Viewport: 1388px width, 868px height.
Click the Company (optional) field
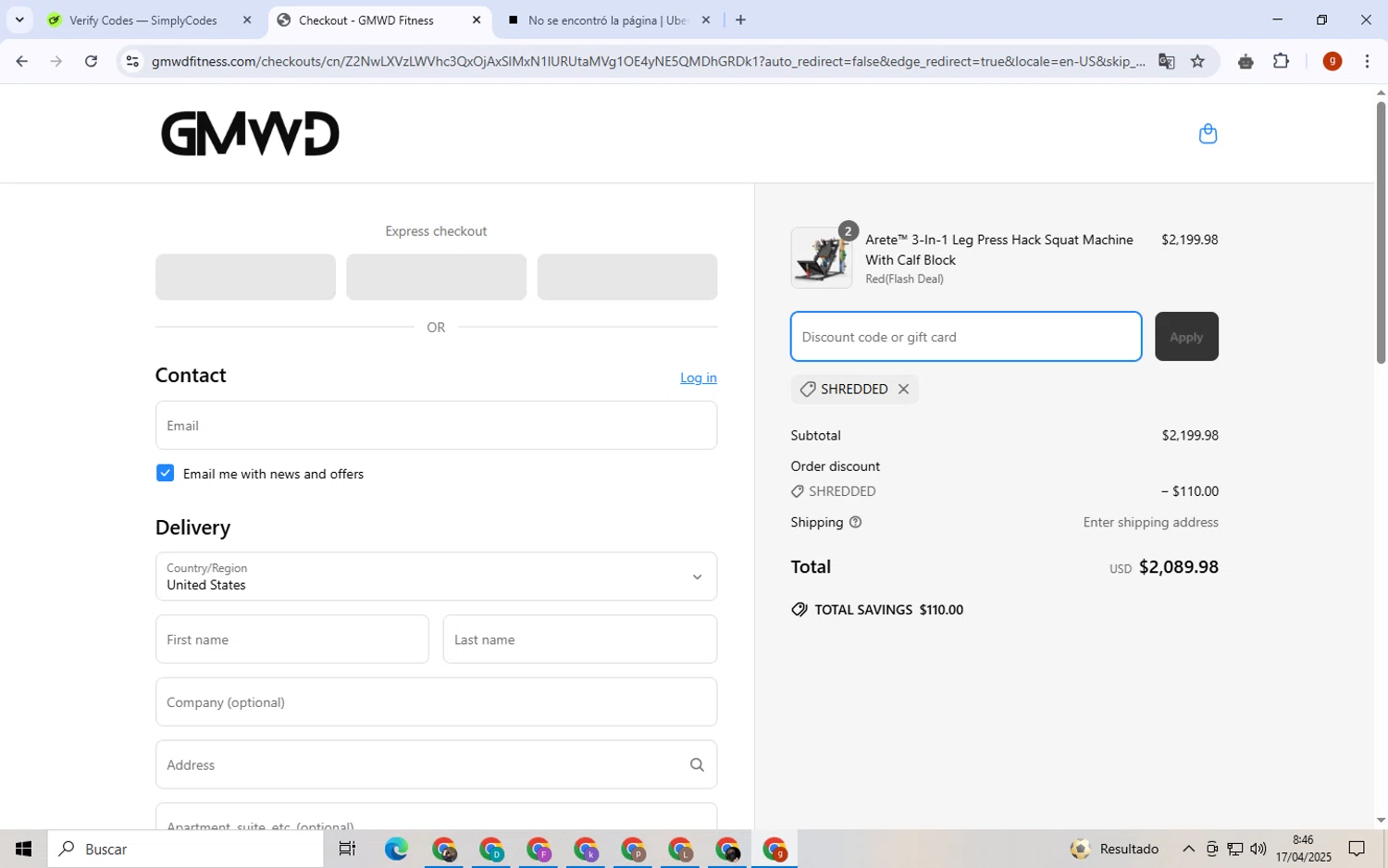(x=436, y=702)
